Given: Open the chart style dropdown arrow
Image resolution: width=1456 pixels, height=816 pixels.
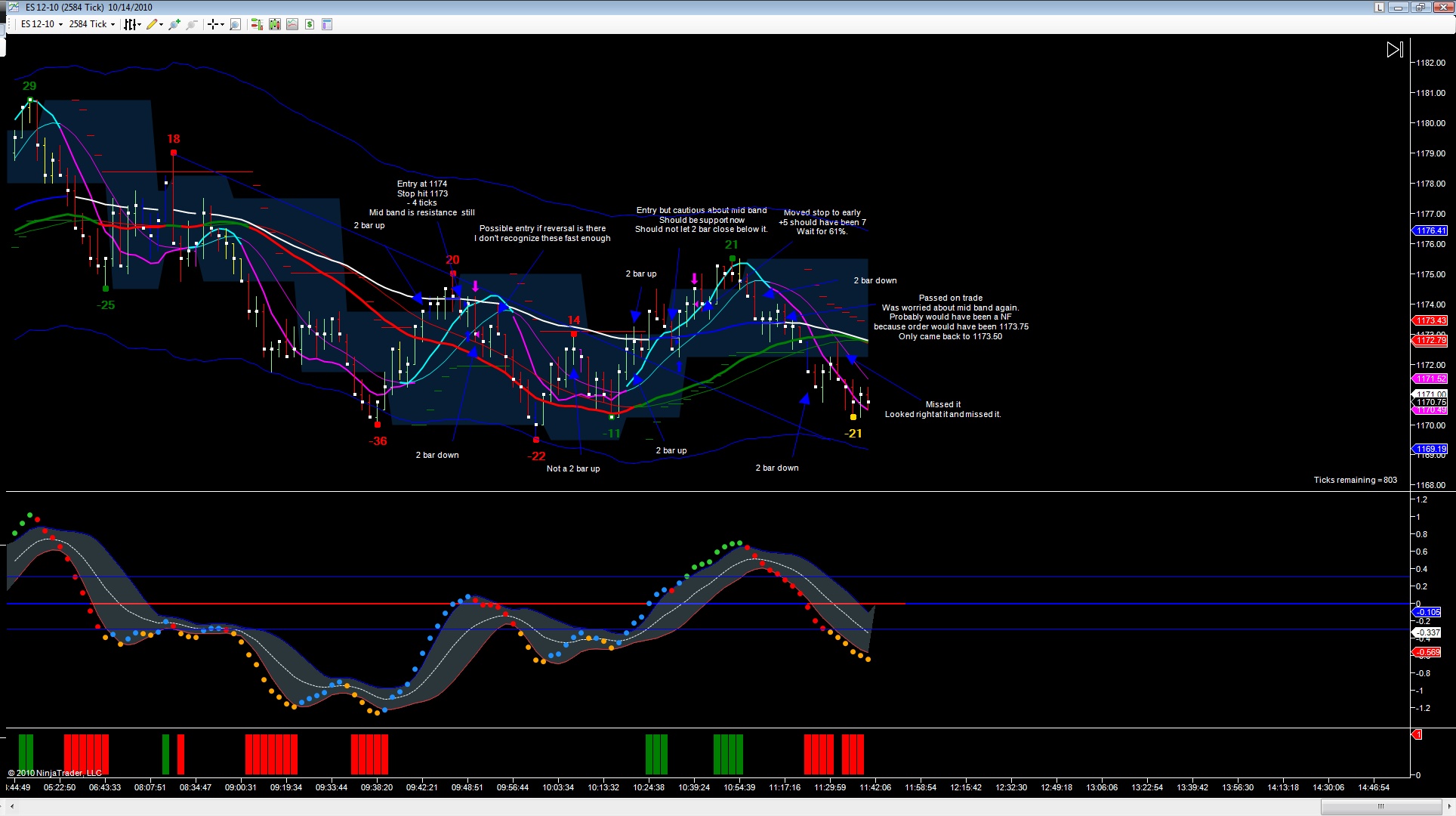Looking at the screenshot, I should tap(140, 24).
